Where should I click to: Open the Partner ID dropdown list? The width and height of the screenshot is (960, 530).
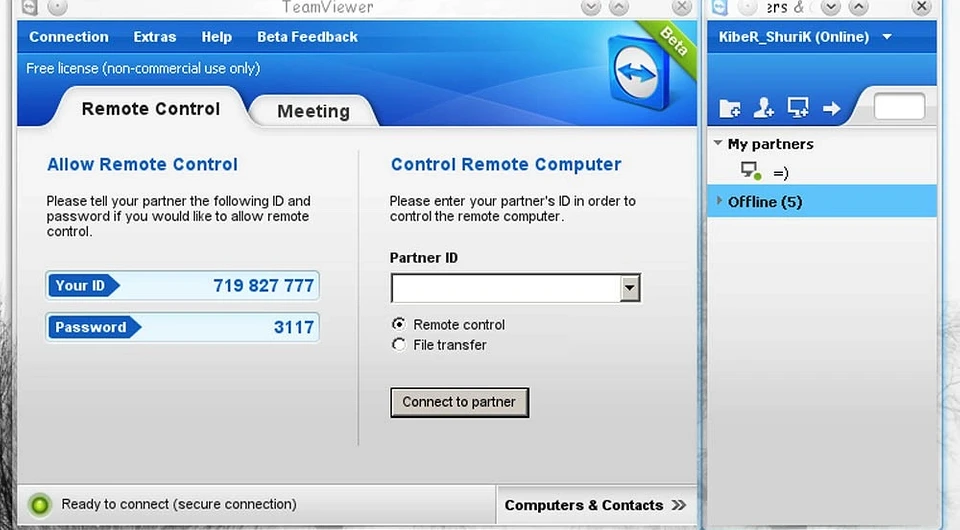[x=629, y=289]
